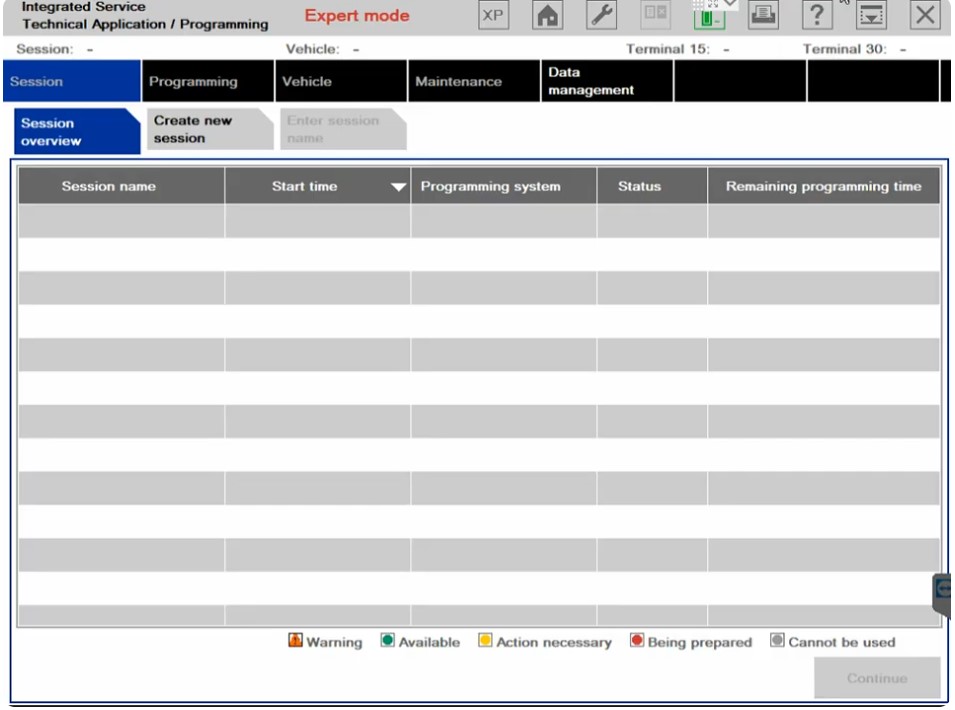Click the green battery status icon

tap(709, 17)
